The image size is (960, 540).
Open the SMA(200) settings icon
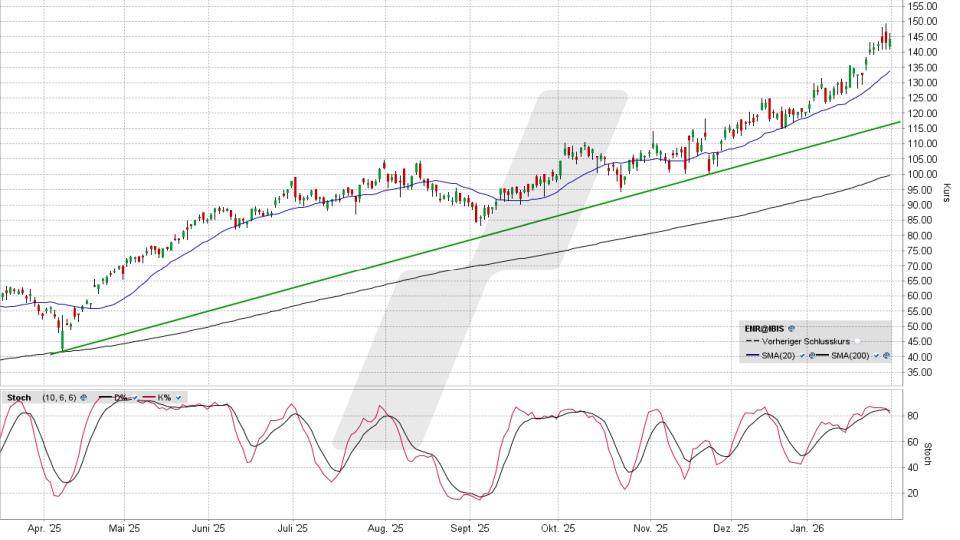point(887,356)
